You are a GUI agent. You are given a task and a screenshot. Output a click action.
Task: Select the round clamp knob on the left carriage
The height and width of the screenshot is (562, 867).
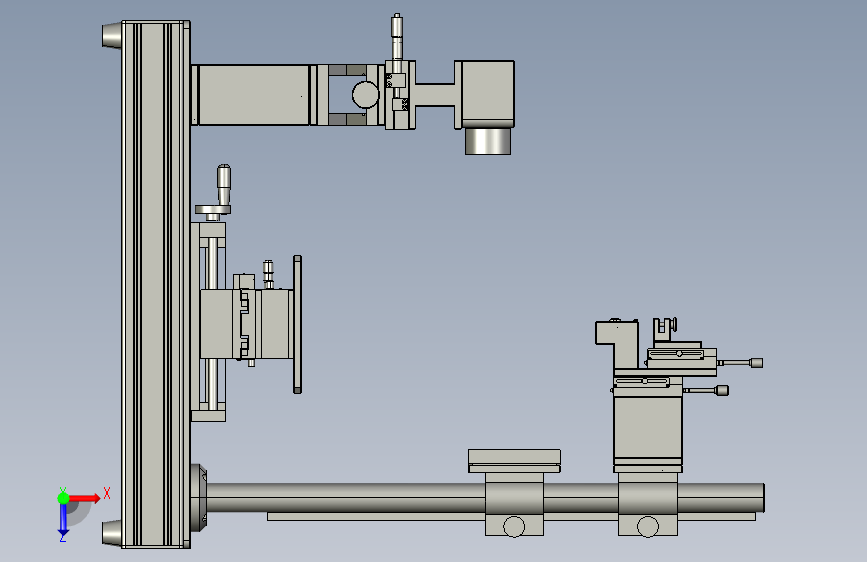pyautogui.click(x=514, y=527)
